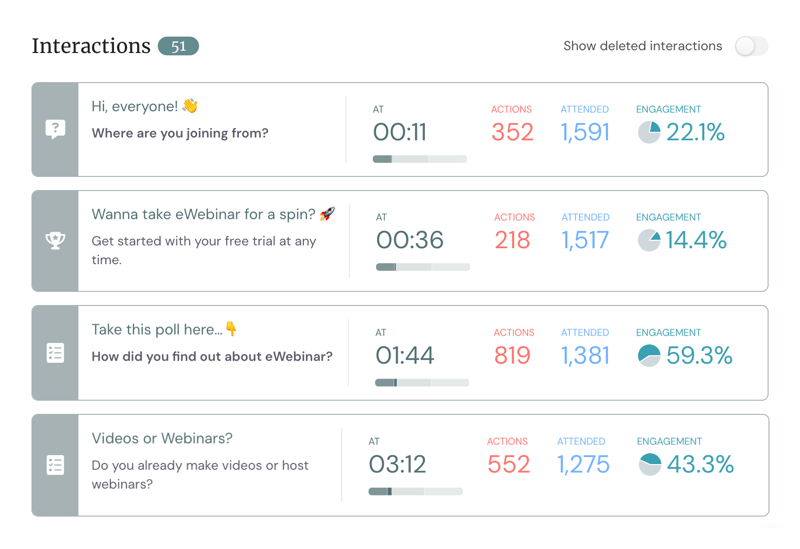Open the 'Where are you joining from?' interaction

pos(180,133)
